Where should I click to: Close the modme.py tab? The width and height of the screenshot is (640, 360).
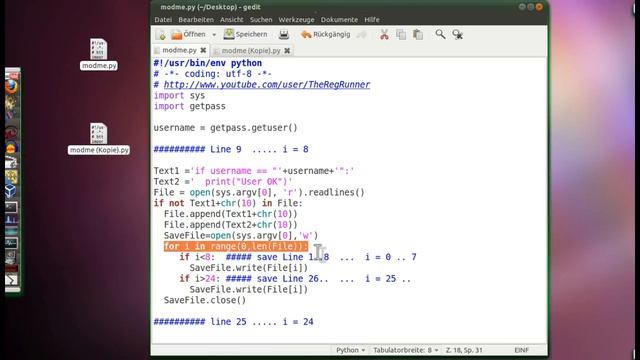(x=203, y=50)
